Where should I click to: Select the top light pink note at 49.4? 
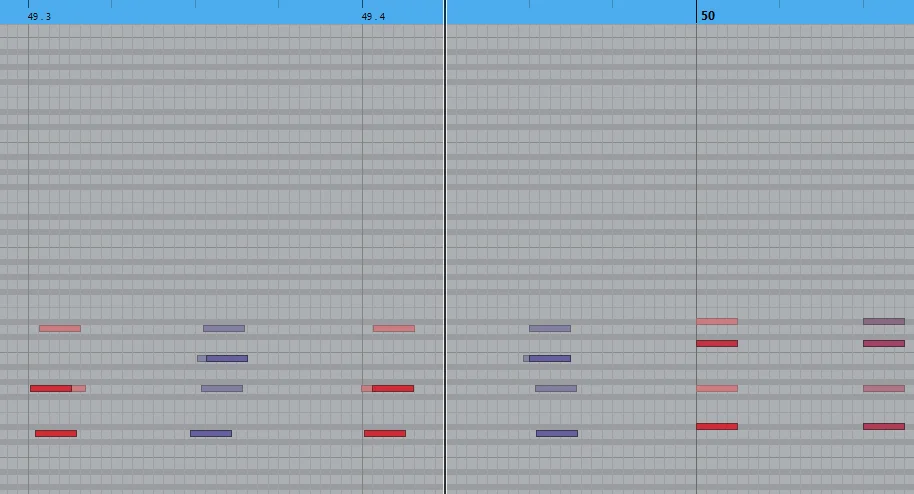point(394,328)
